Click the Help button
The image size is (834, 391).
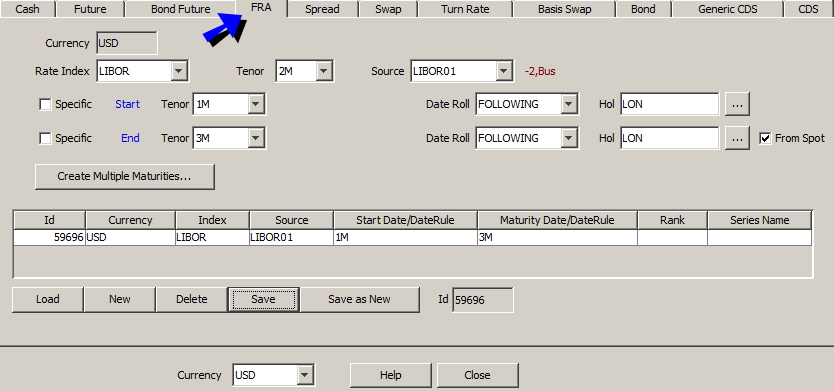pos(390,375)
